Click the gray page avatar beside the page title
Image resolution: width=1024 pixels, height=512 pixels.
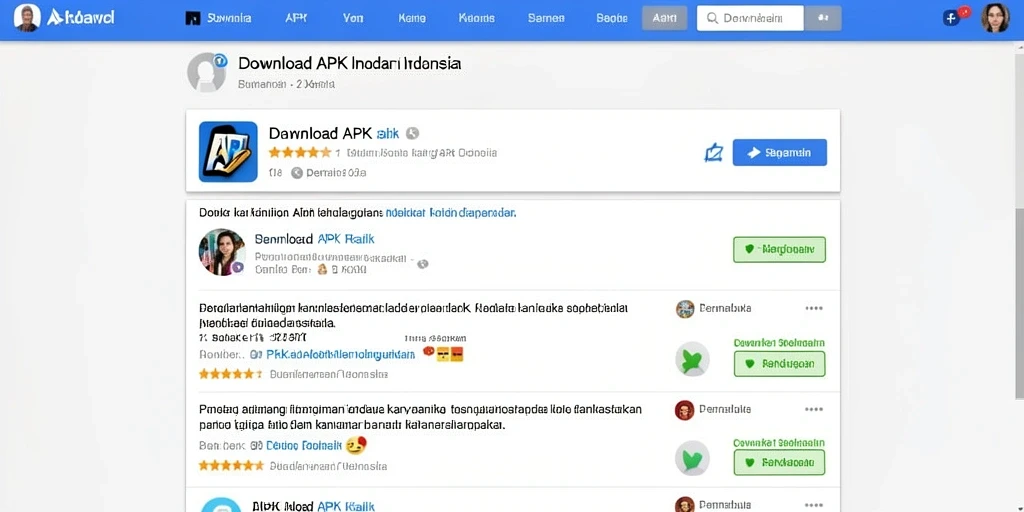click(206, 72)
